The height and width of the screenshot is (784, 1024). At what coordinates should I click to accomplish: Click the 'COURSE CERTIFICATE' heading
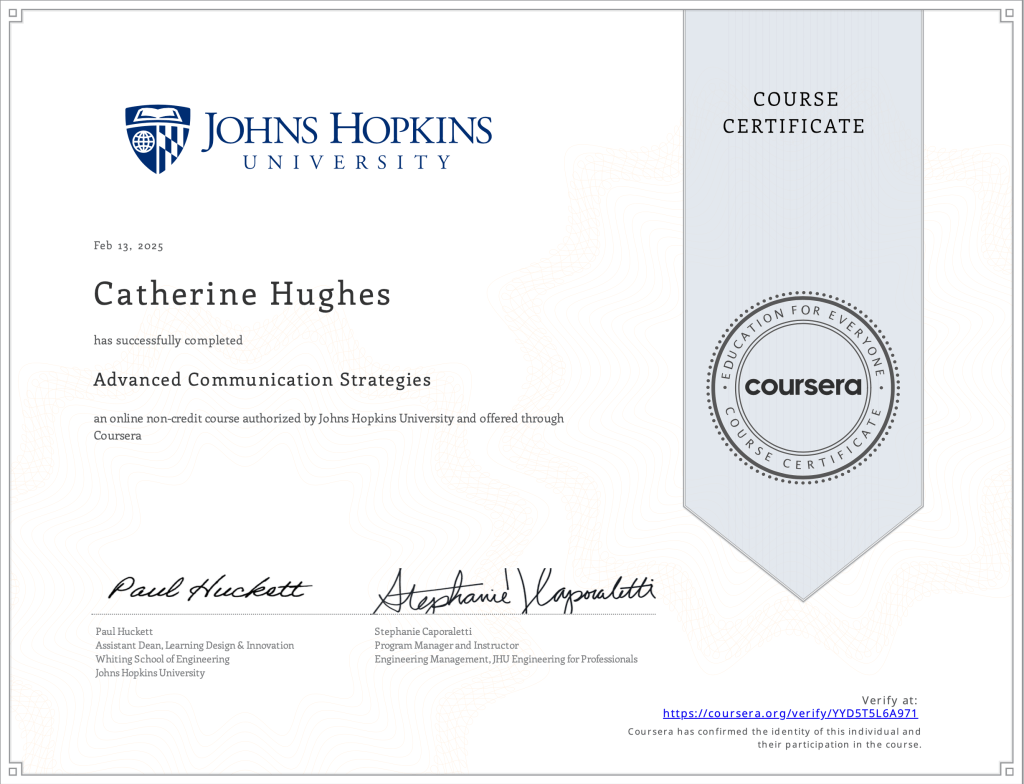pos(794,112)
